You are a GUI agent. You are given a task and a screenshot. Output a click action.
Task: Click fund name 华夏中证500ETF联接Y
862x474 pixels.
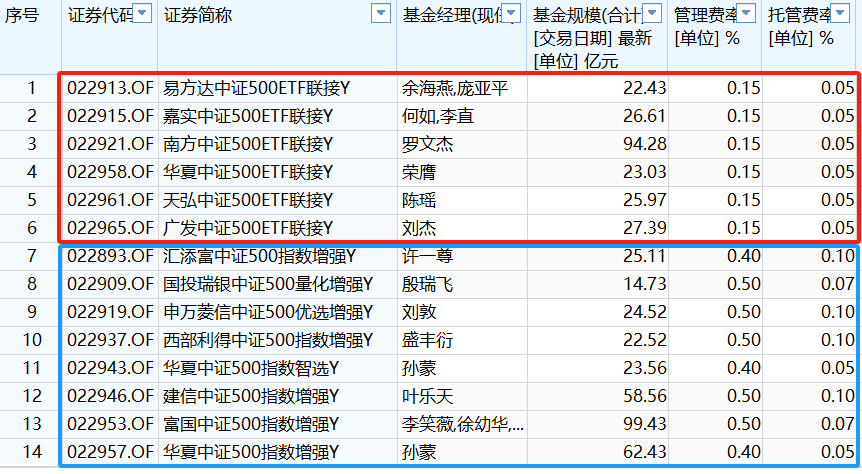tap(248, 172)
